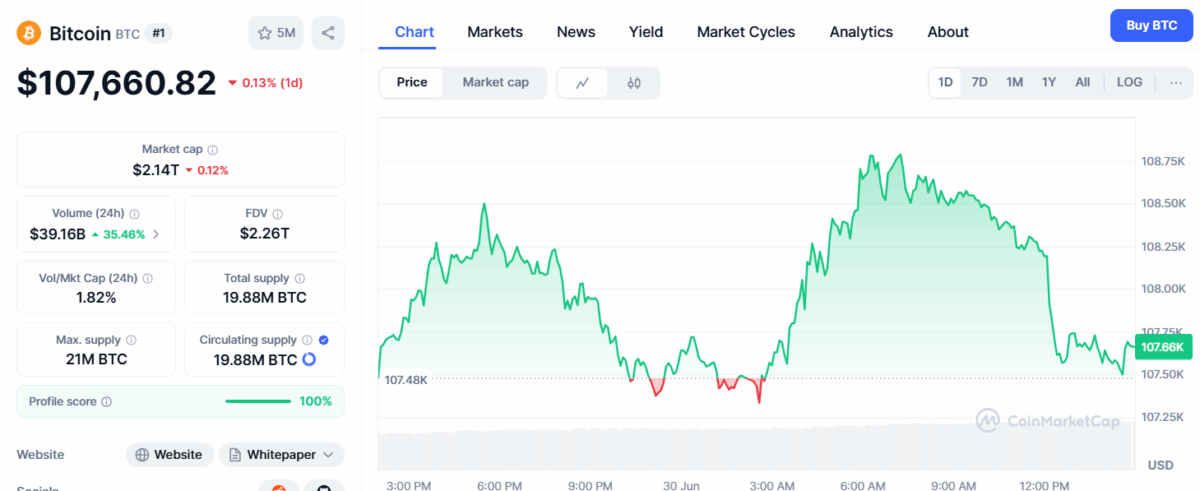Viewport: 1200px width, 491px height.
Task: Expand Volume (24h) details chevron
Action: click(x=156, y=234)
